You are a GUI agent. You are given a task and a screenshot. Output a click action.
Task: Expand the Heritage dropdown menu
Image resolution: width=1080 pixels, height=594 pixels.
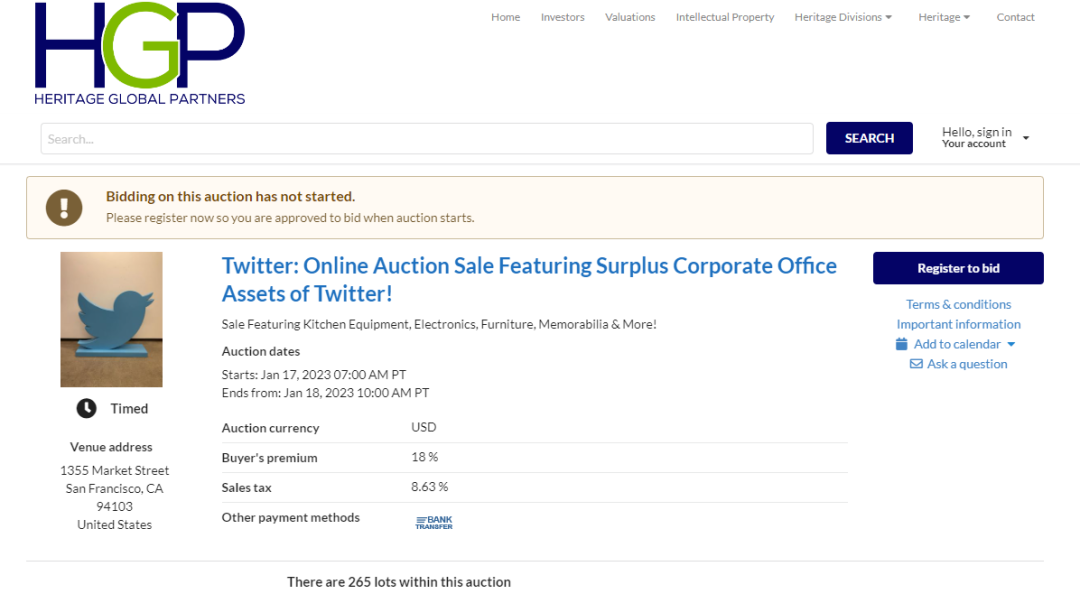(x=944, y=17)
